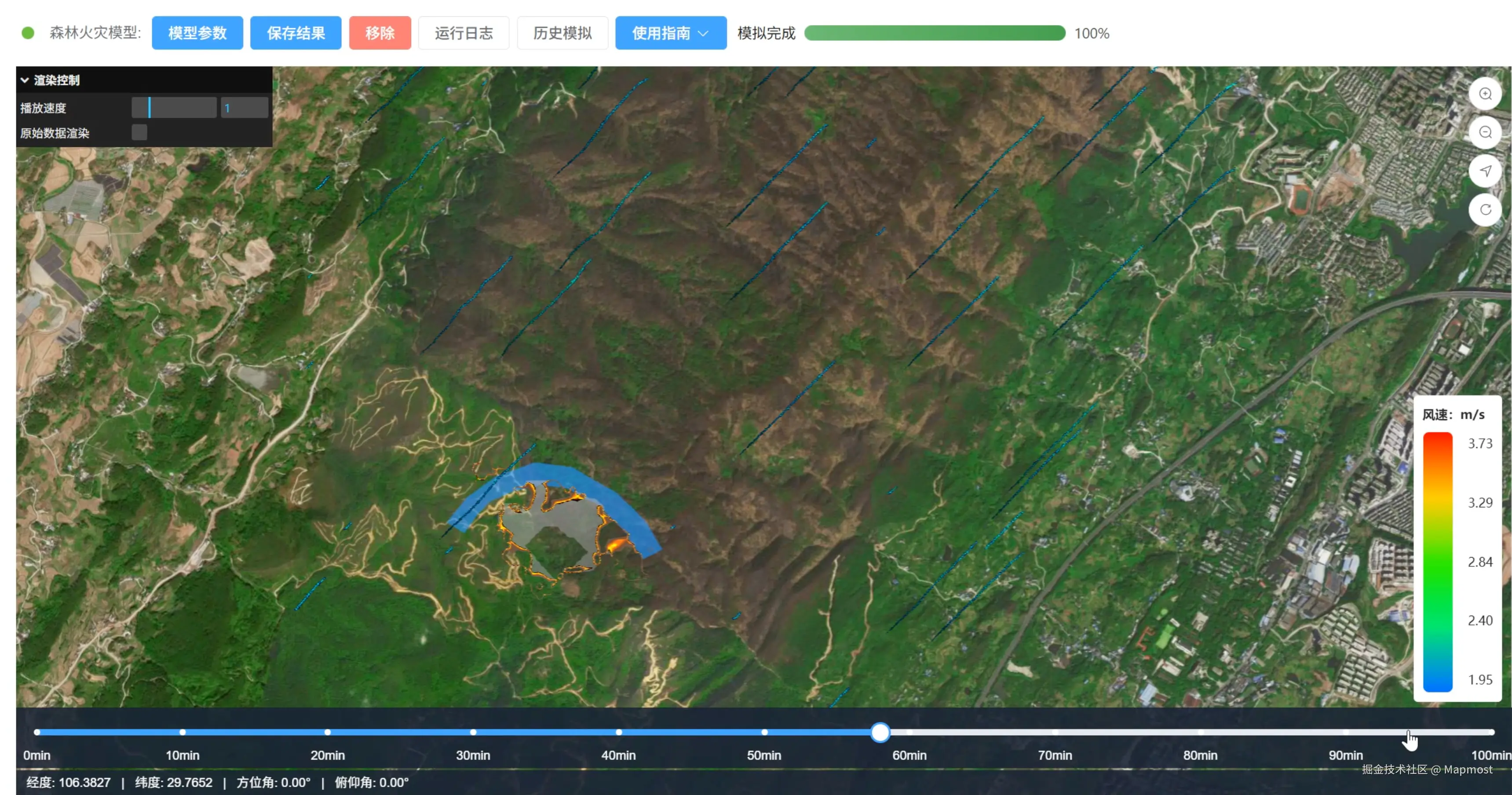1512x795 pixels.
Task: Click the reset view refresh icon
Action: pyautogui.click(x=1485, y=209)
